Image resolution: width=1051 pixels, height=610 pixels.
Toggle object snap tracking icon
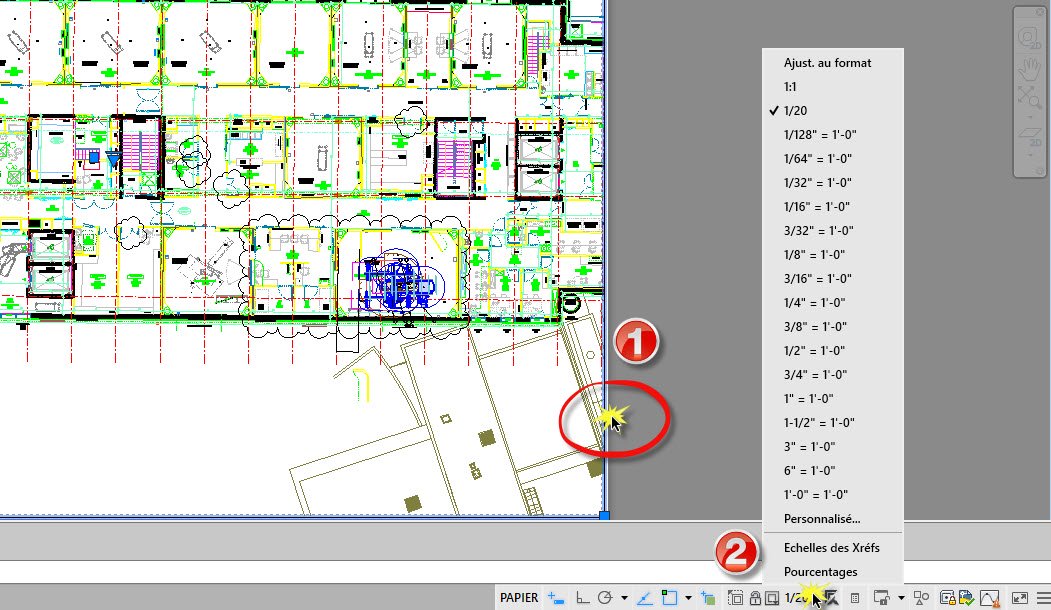(x=645, y=597)
